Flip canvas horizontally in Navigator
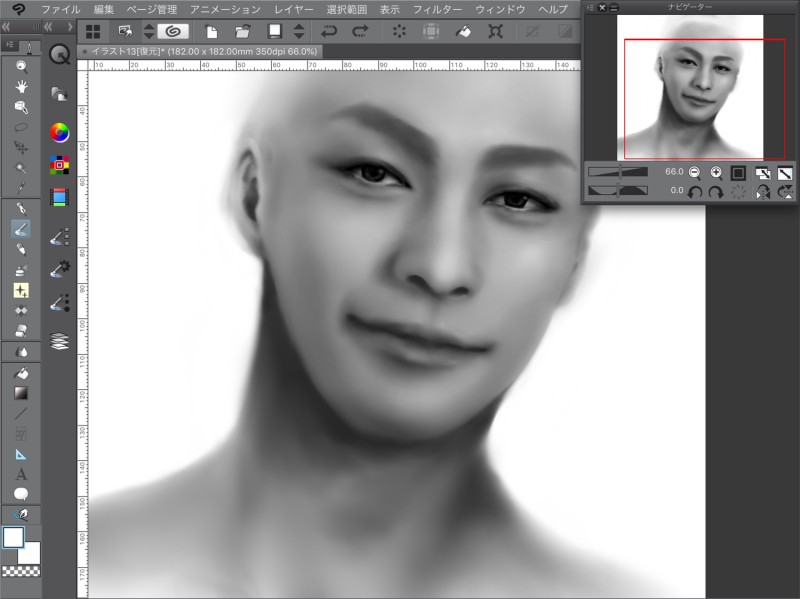Image resolution: width=800 pixels, height=599 pixels. [763, 192]
